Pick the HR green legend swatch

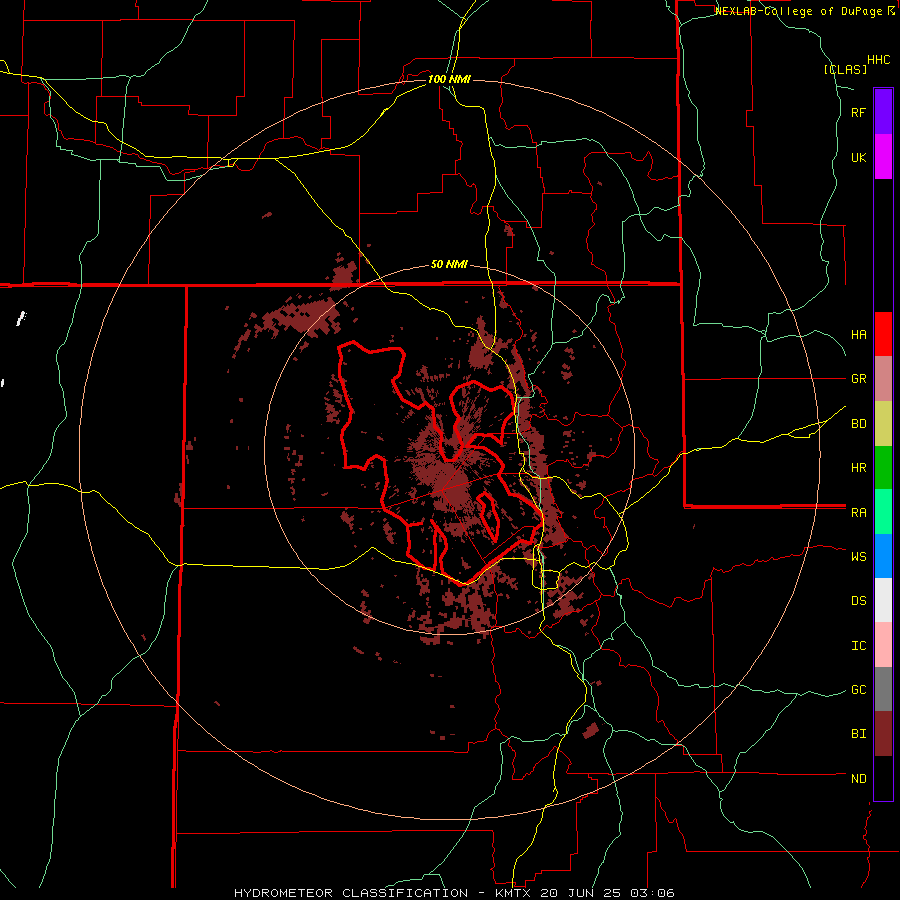(x=883, y=467)
